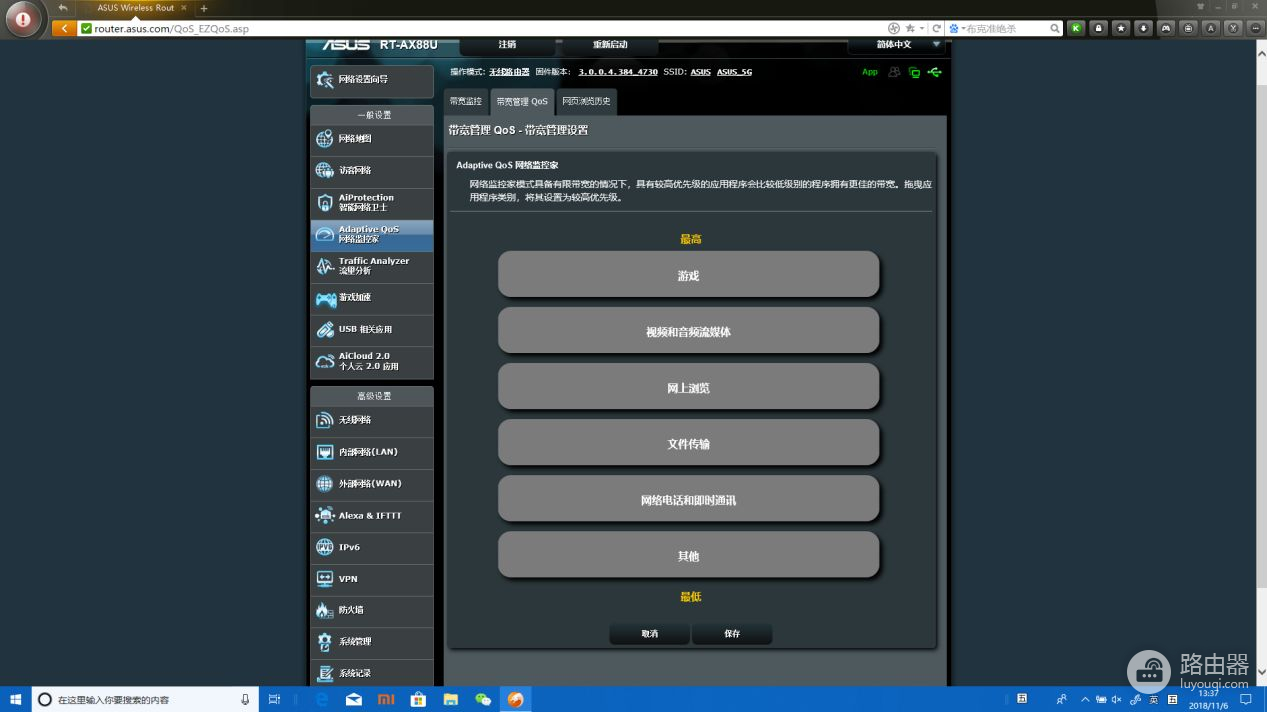Open the game controller toolbar icon
Screen dimensions: 1267x712
[1165, 28]
